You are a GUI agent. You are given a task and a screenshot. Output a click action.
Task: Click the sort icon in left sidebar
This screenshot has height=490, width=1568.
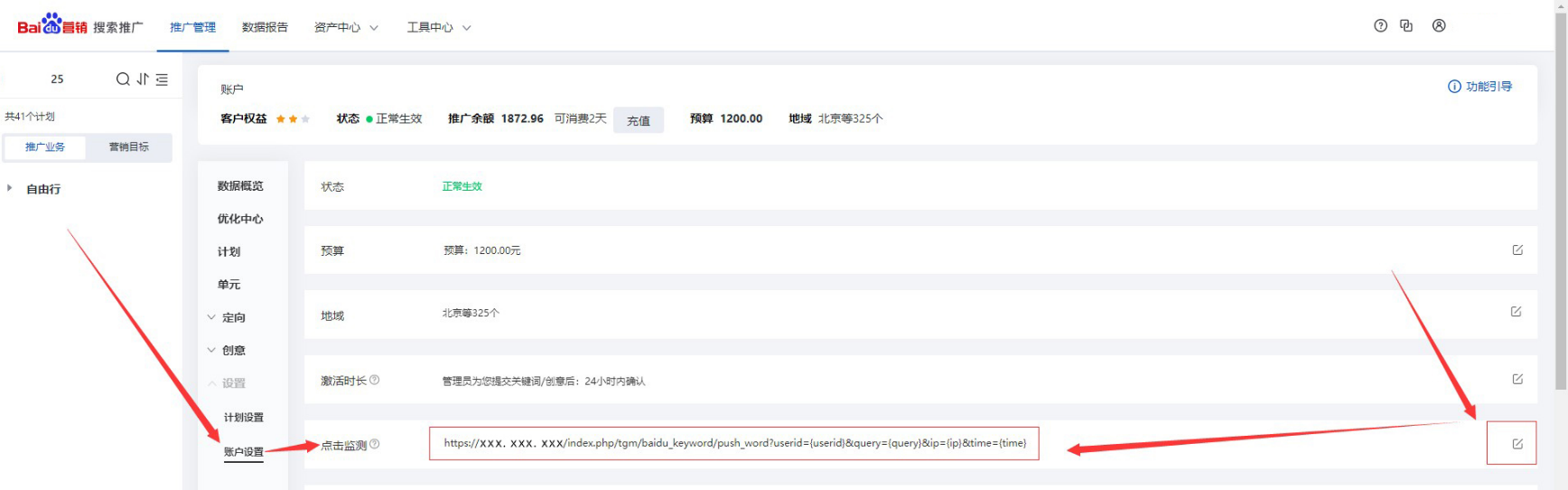pos(143,80)
